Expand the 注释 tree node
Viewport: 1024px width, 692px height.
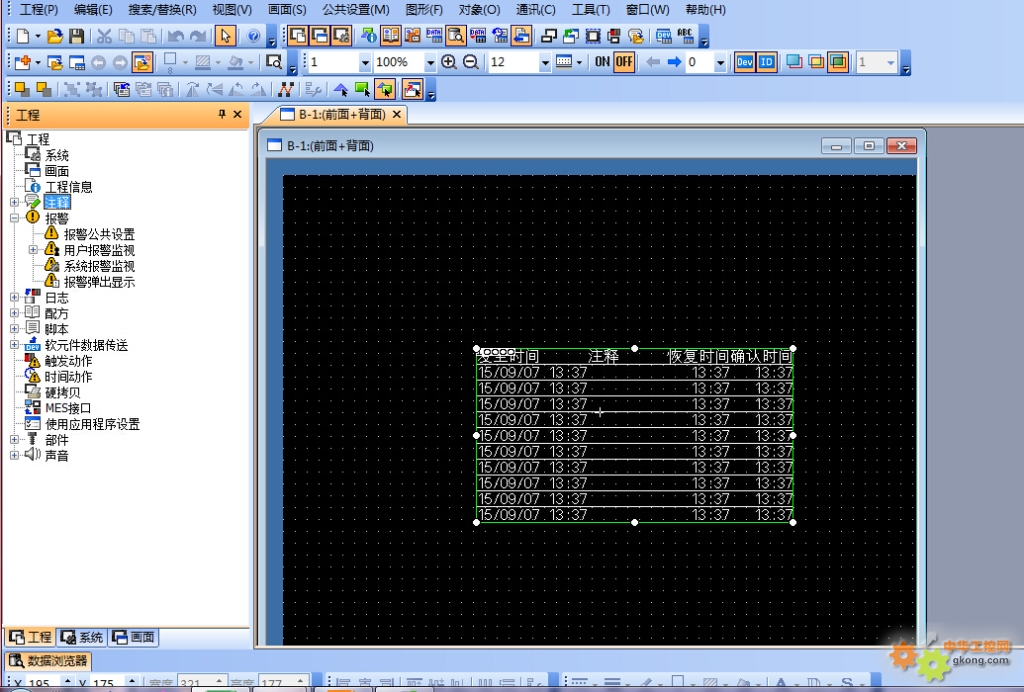[14, 202]
